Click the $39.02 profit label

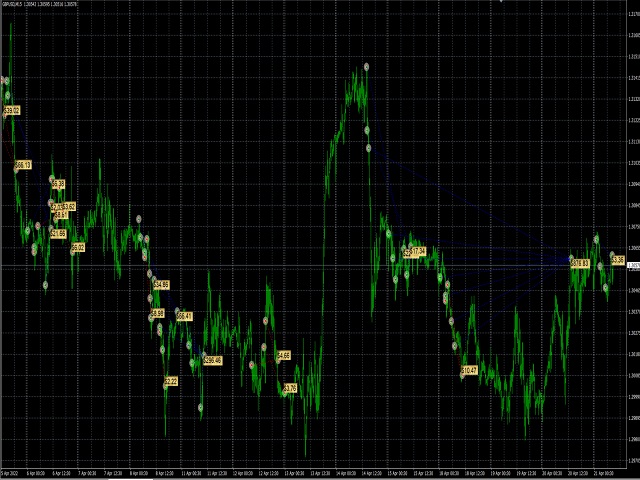(11, 111)
